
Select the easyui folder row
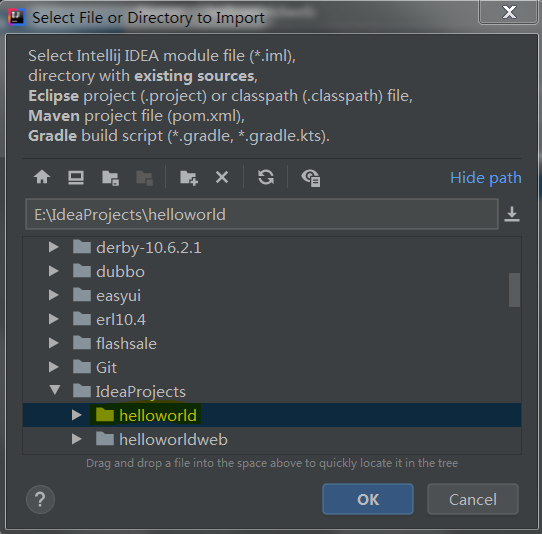click(272, 296)
